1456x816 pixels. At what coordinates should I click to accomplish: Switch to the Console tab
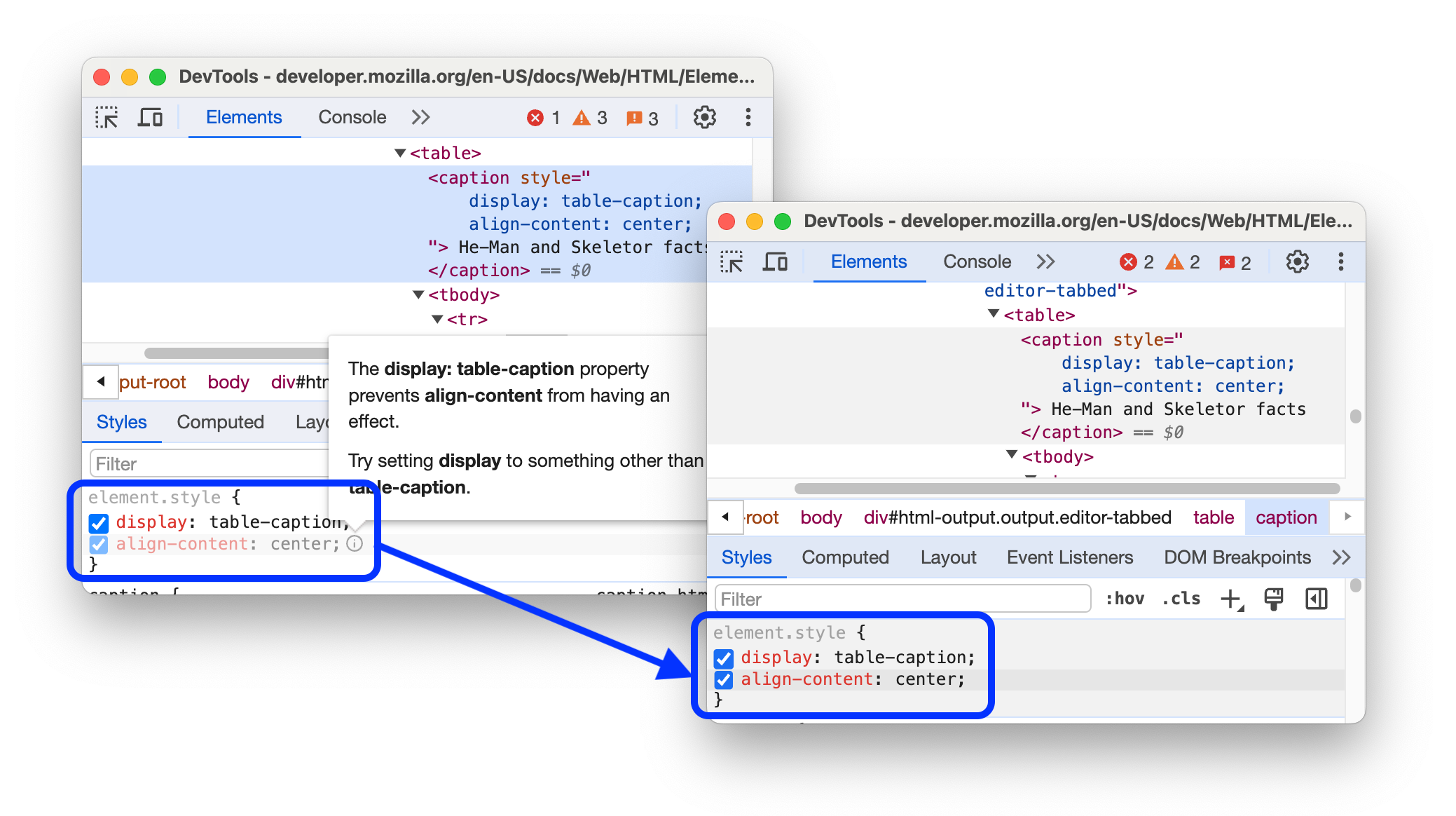pyautogui.click(x=351, y=117)
